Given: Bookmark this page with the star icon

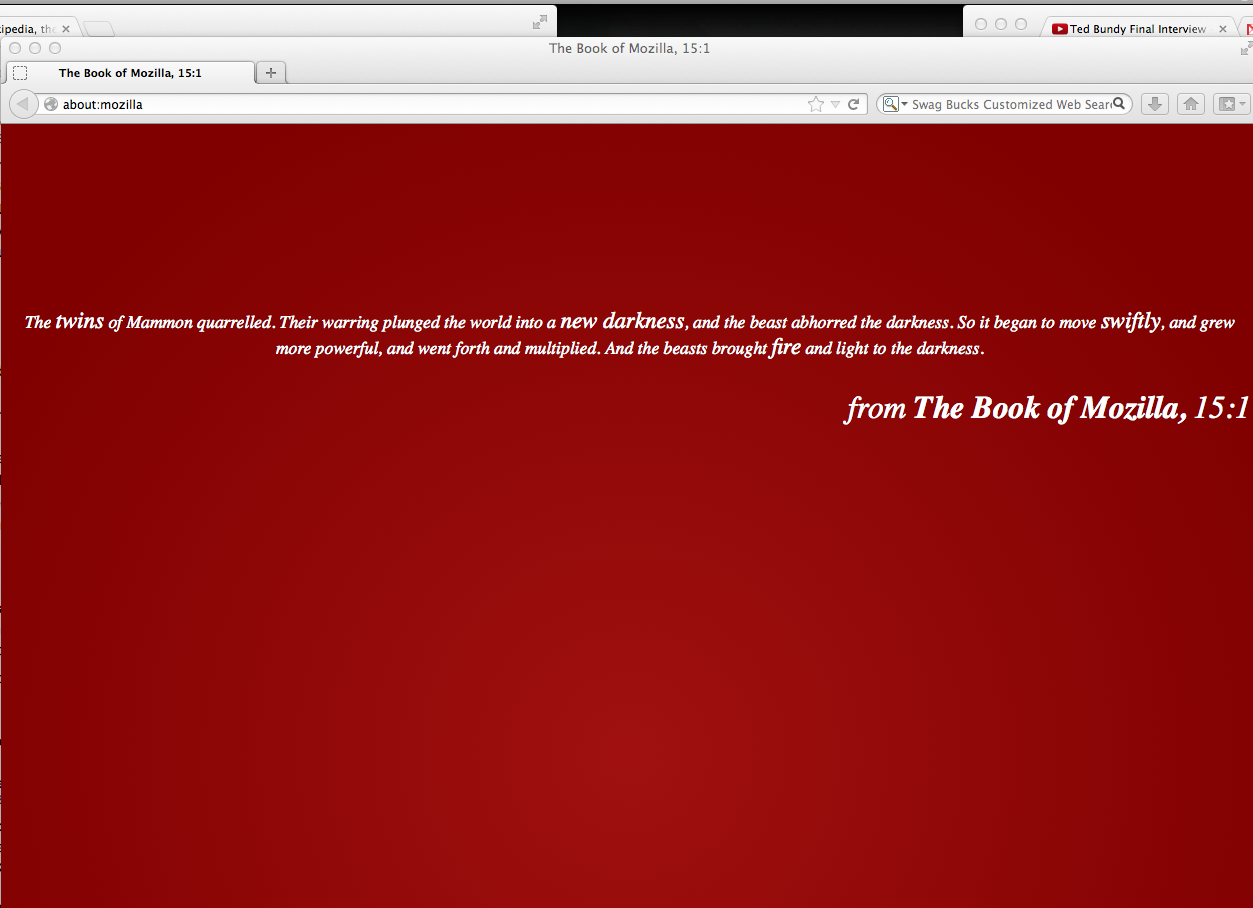Looking at the screenshot, I should point(816,104).
